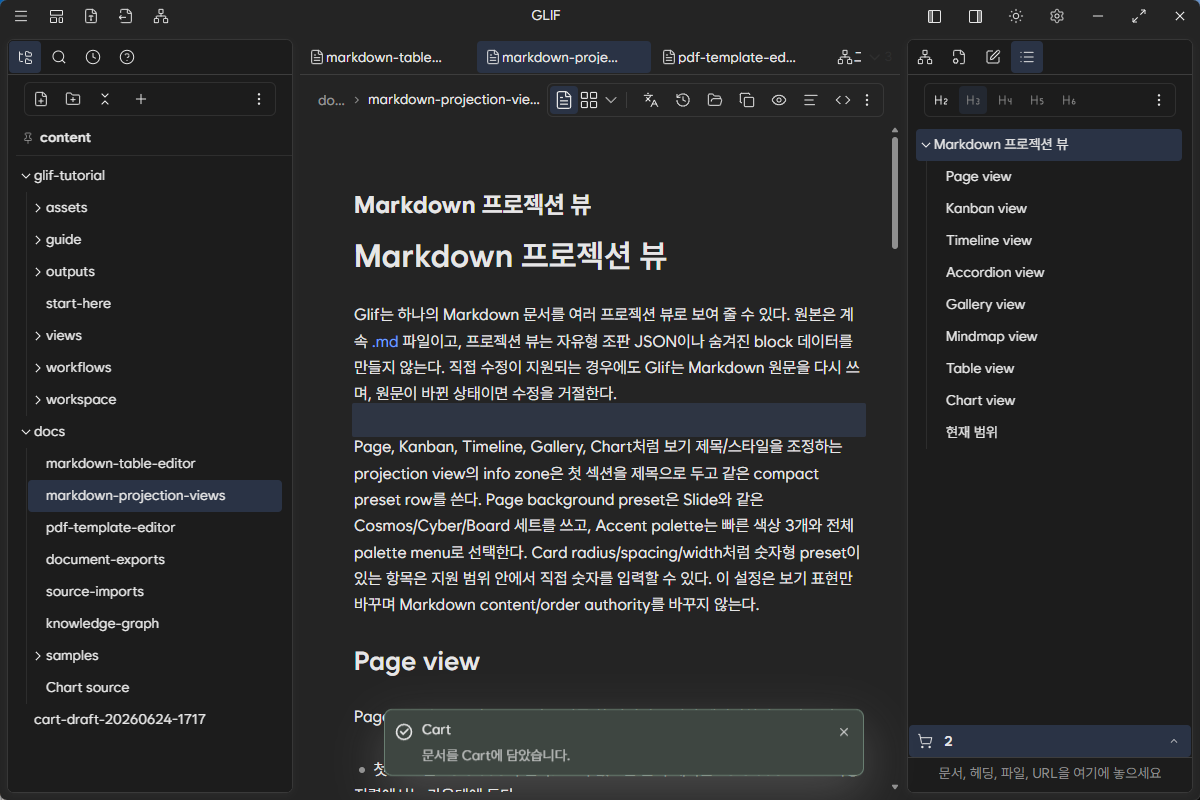Jump to Timeline view in outline
1200x800 pixels.
(989, 240)
